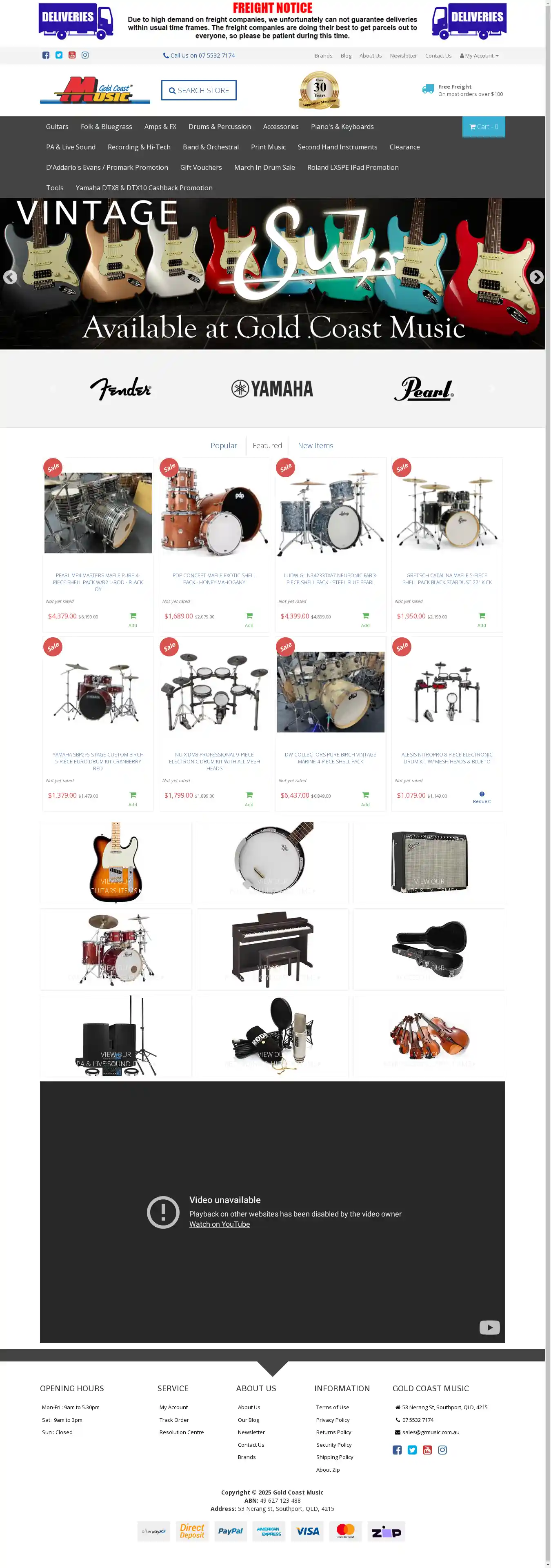Screen dimensions: 551x1568
Task: Open the YouTube icon in top bar
Action: click(72, 56)
